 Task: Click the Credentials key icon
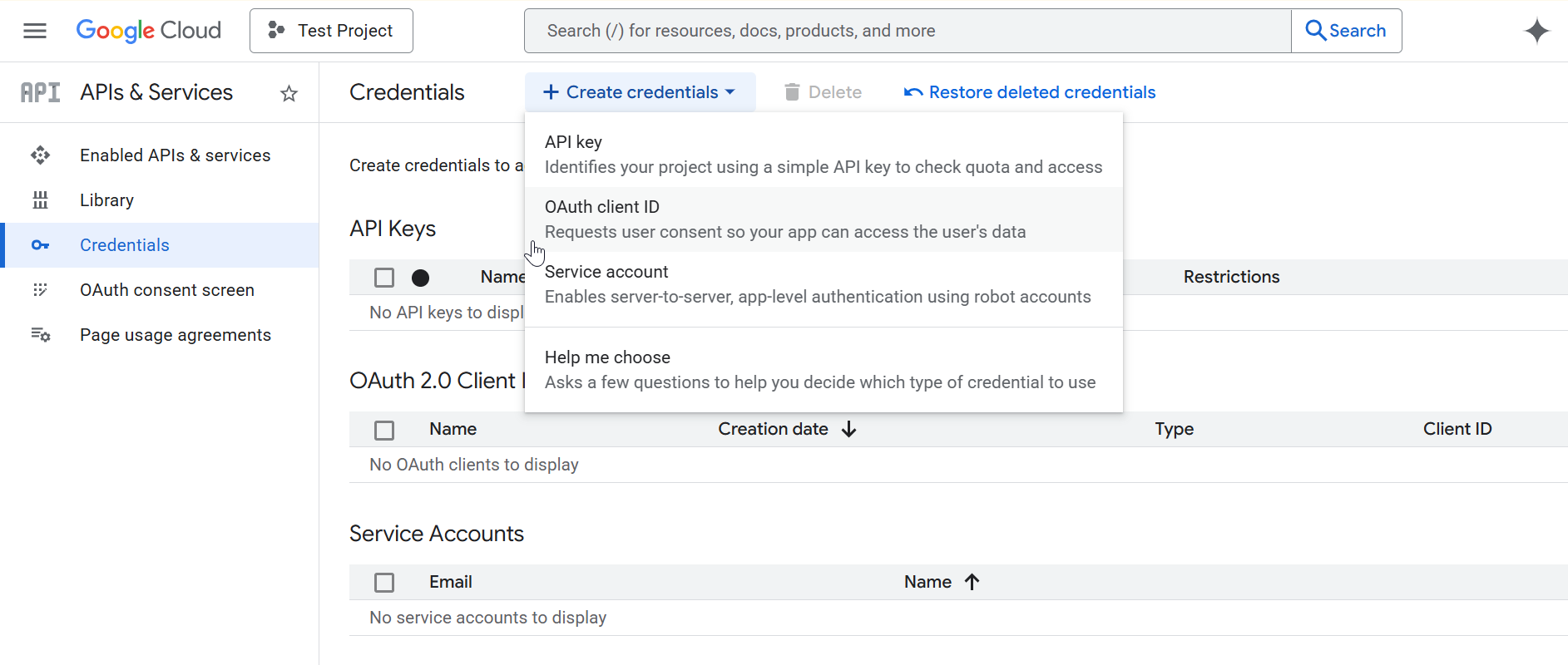click(x=40, y=245)
